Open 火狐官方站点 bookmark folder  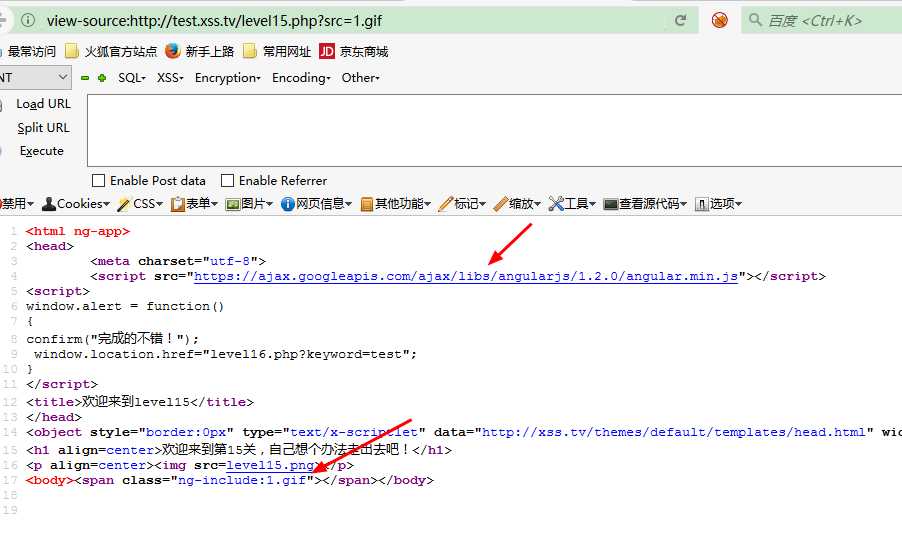(x=111, y=52)
